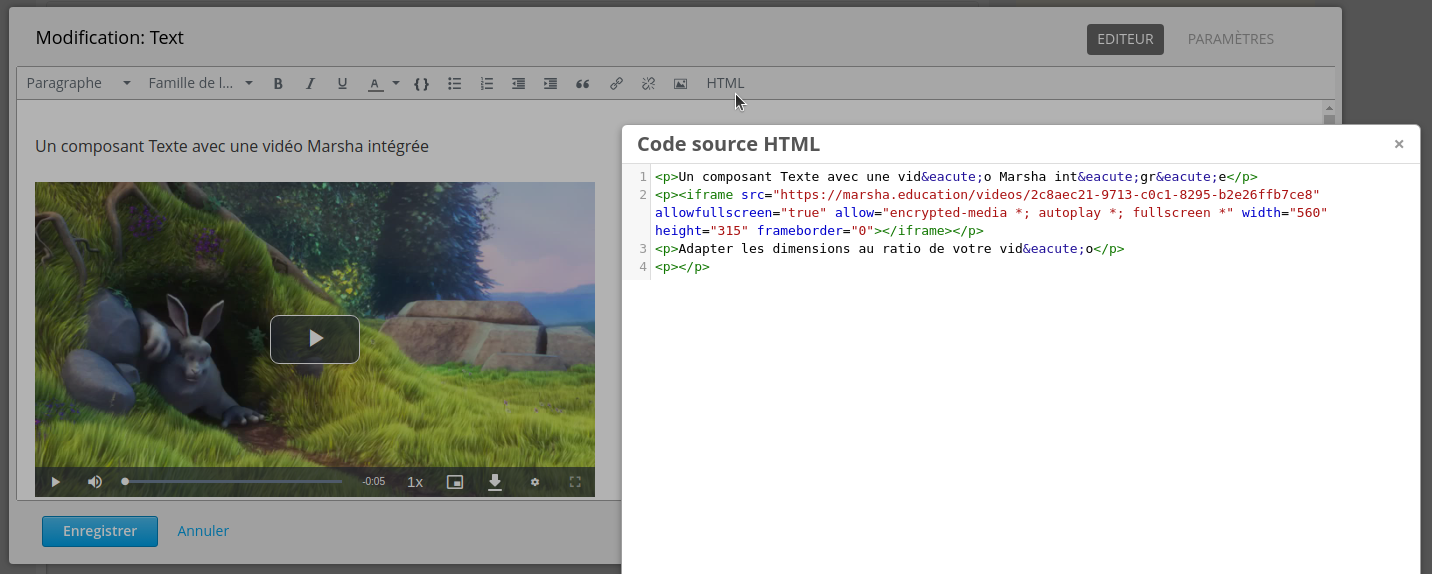1432x574 pixels.
Task: Click HTML line 1 paragraph code
Action: pos(956,177)
